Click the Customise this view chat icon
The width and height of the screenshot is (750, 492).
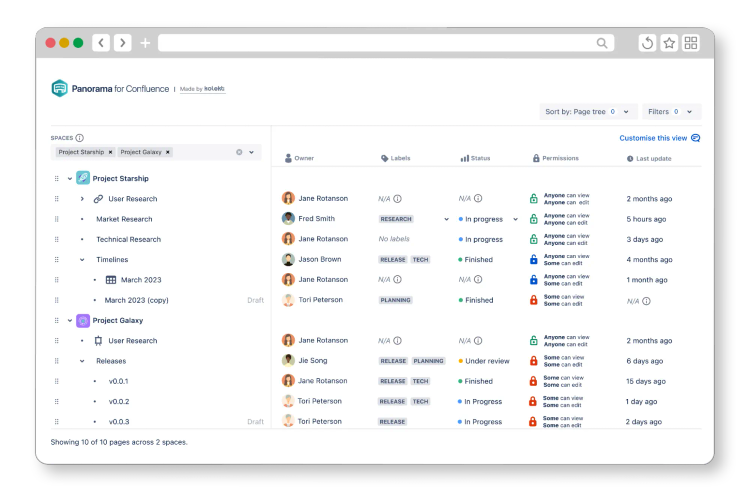tap(696, 138)
